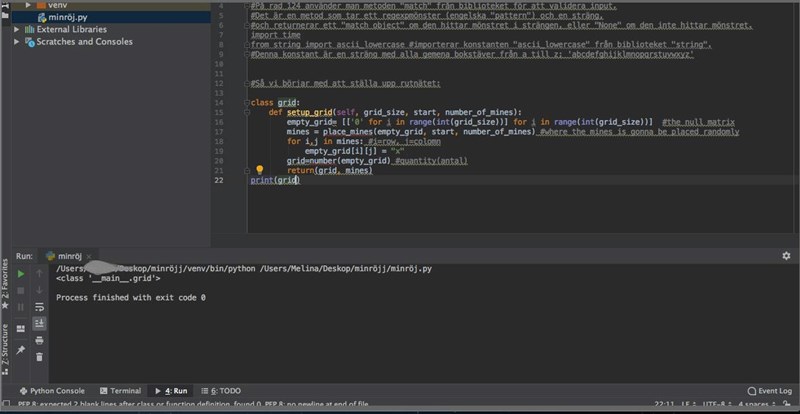Click the Stop process icon in Run panel
Screen dimensions: 800x414
coord(20,291)
